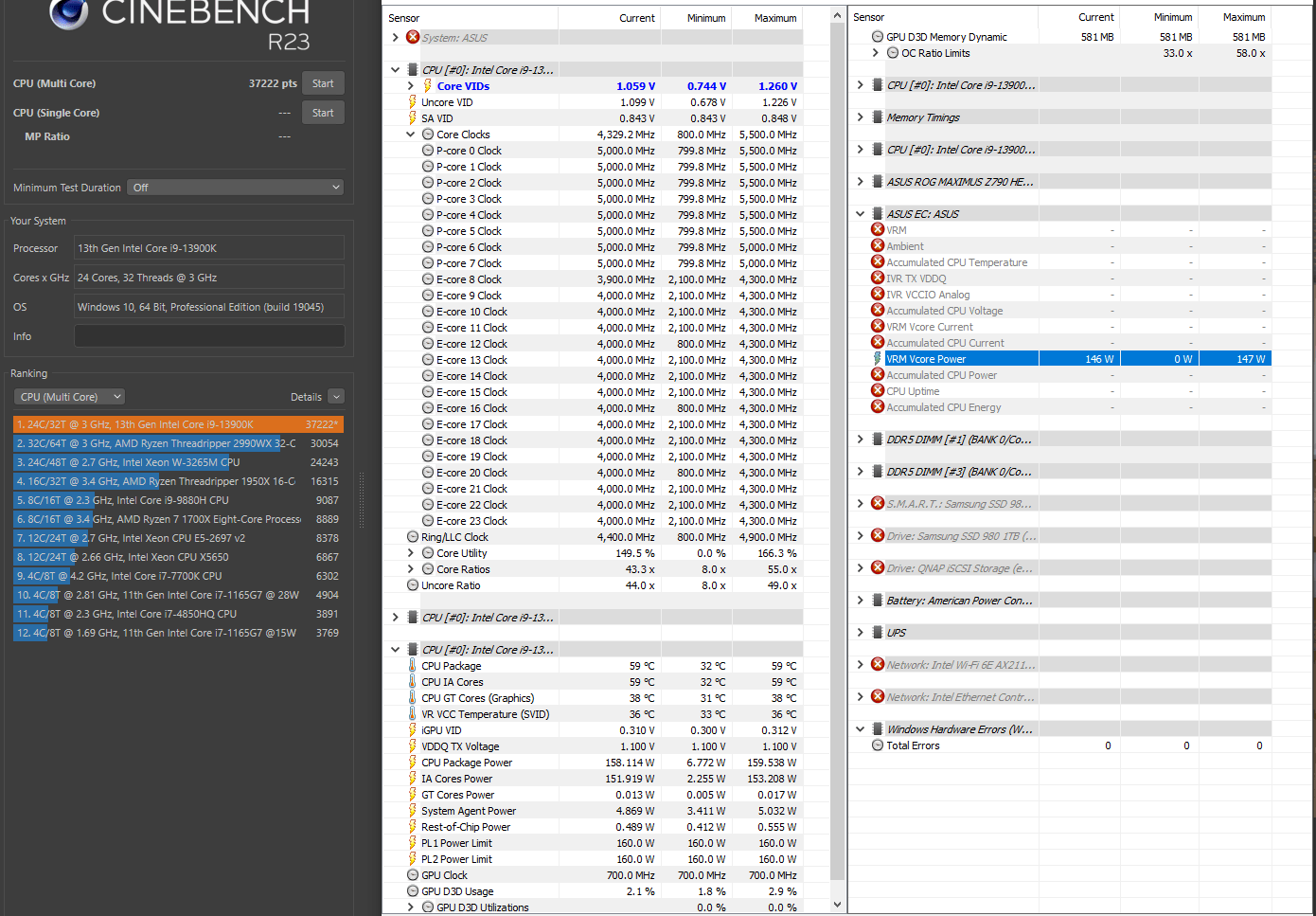
Task: Click the SA VID lightning icon
Action: tap(412, 118)
